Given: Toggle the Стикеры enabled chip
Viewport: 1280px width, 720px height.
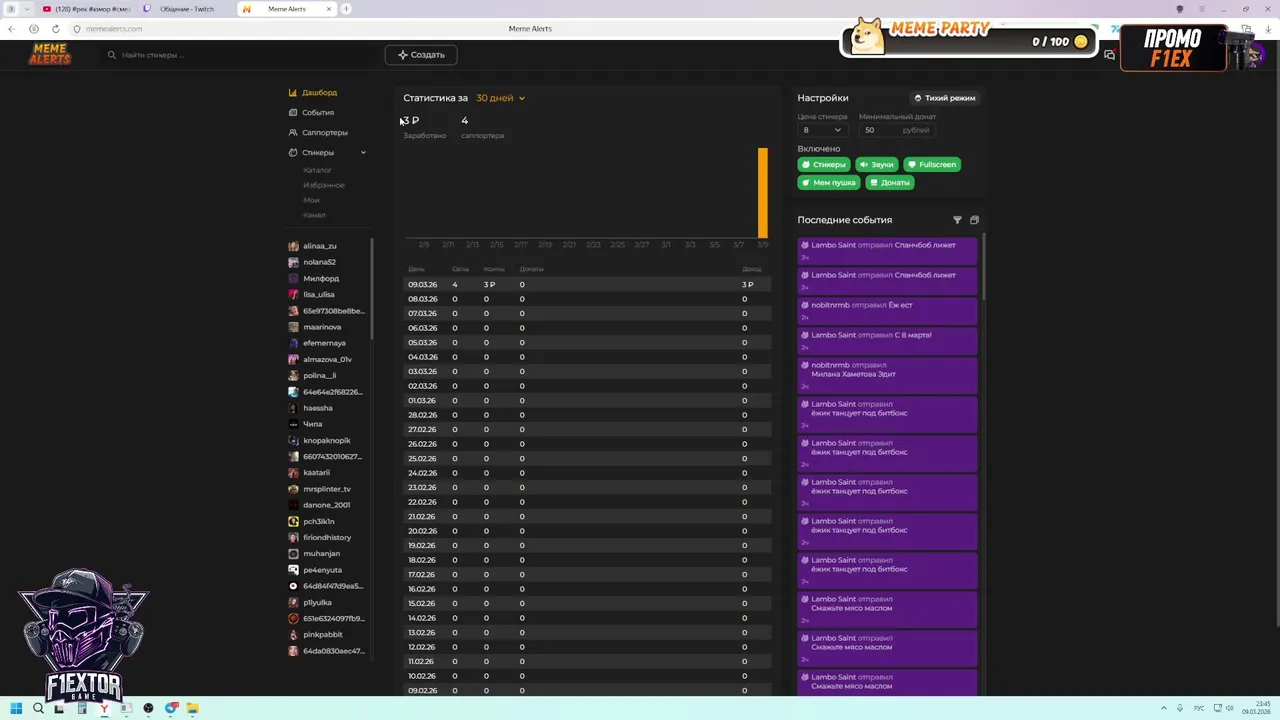Looking at the screenshot, I should (823, 164).
